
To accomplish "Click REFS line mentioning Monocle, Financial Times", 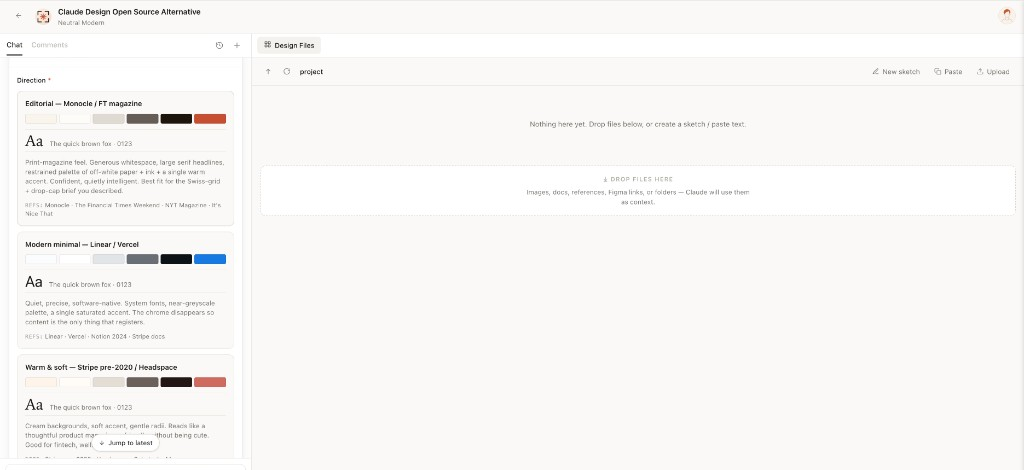I will tap(123, 210).
